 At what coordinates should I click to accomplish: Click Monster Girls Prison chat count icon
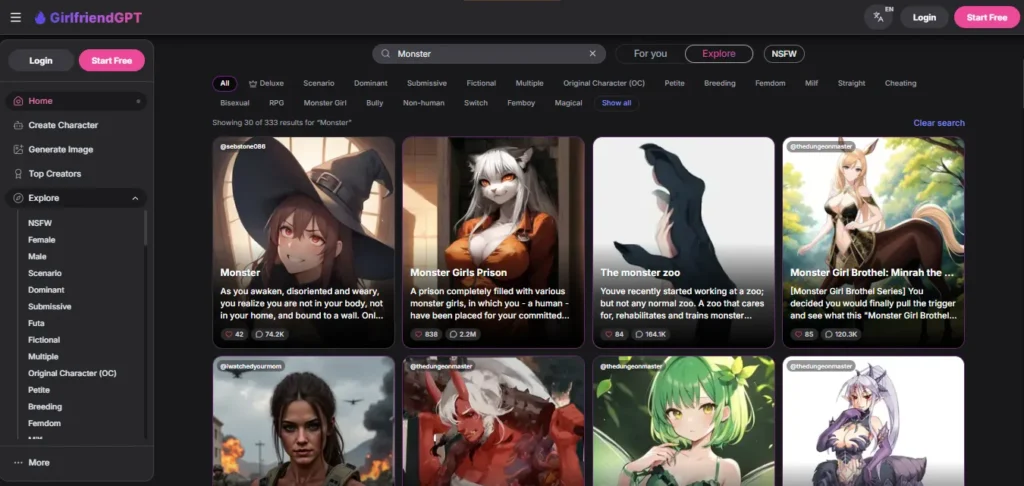(x=454, y=334)
